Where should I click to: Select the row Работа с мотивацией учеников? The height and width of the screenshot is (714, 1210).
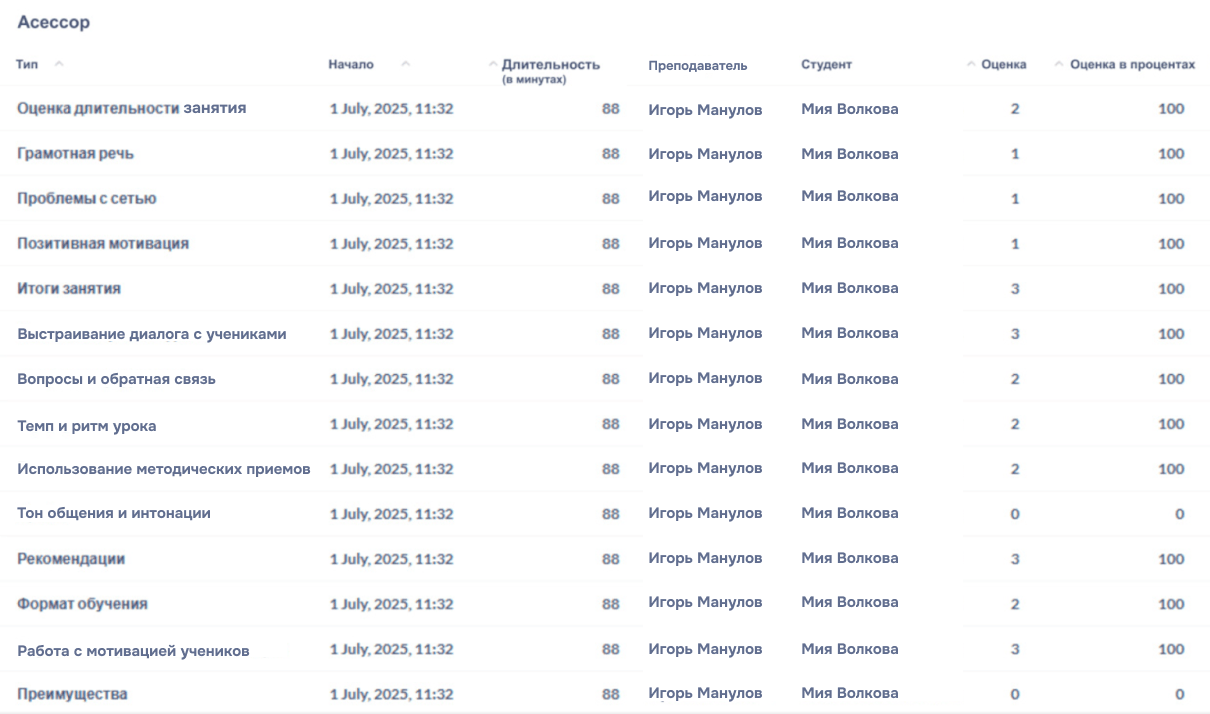pyautogui.click(x=605, y=649)
